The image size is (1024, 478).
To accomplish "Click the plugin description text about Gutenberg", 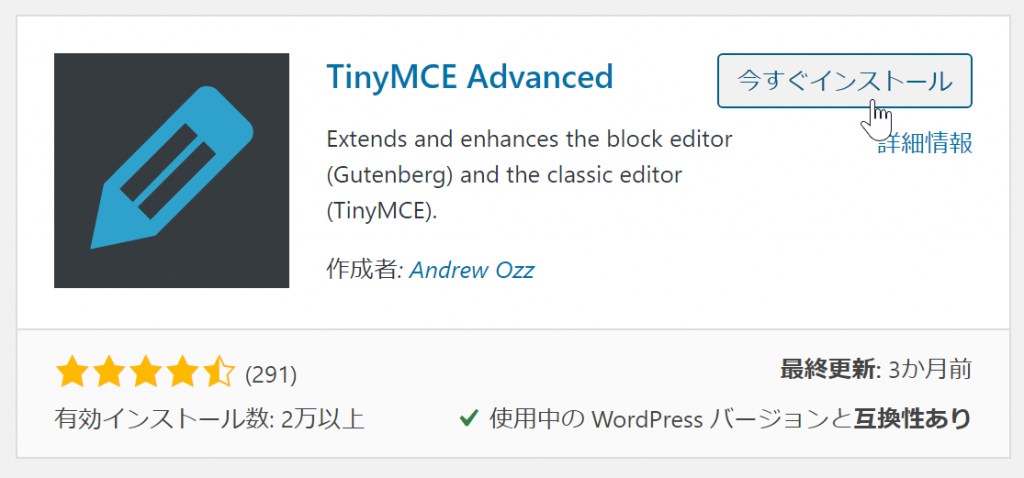I will tap(529, 175).
